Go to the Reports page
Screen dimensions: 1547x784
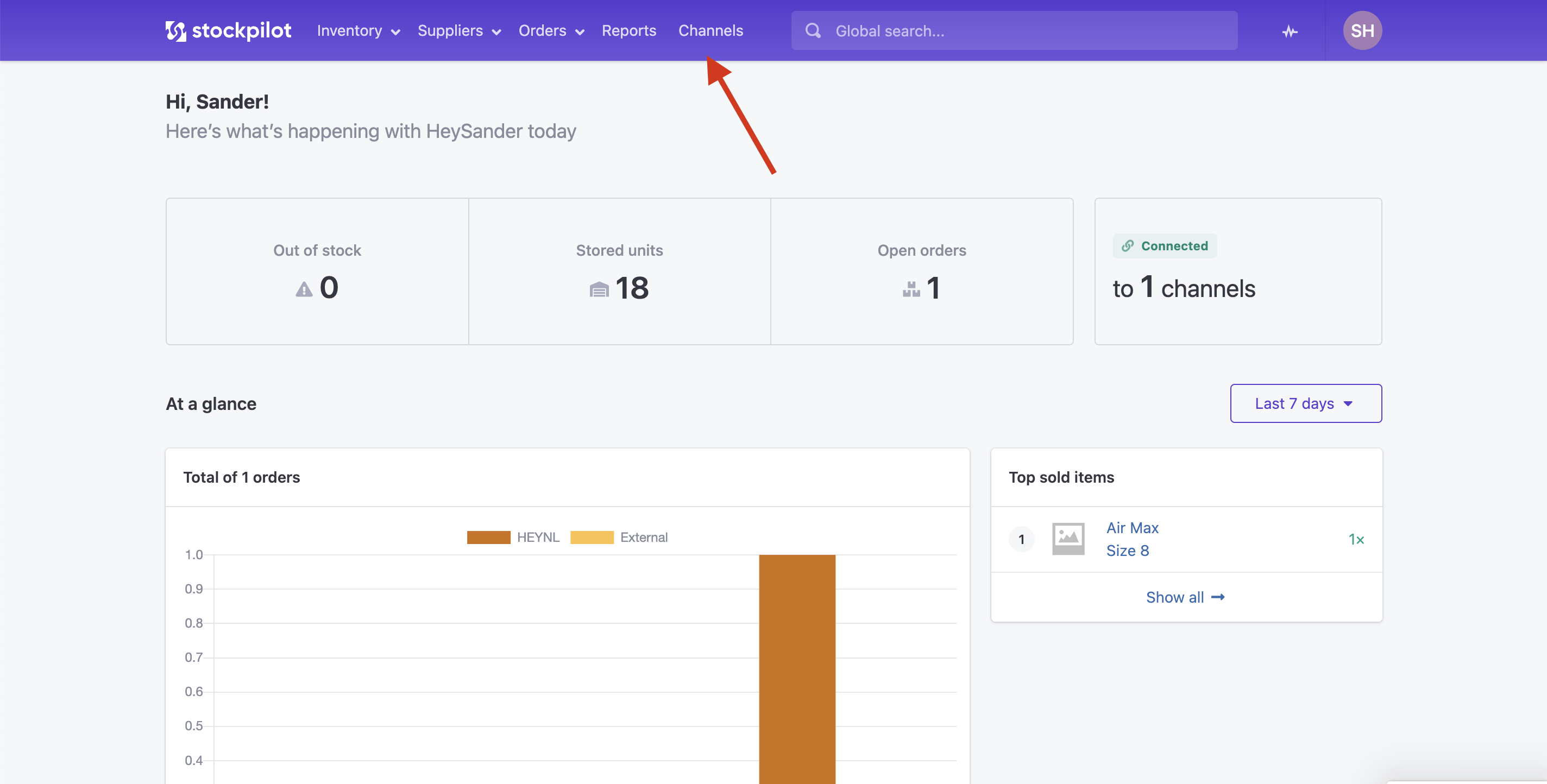629,30
